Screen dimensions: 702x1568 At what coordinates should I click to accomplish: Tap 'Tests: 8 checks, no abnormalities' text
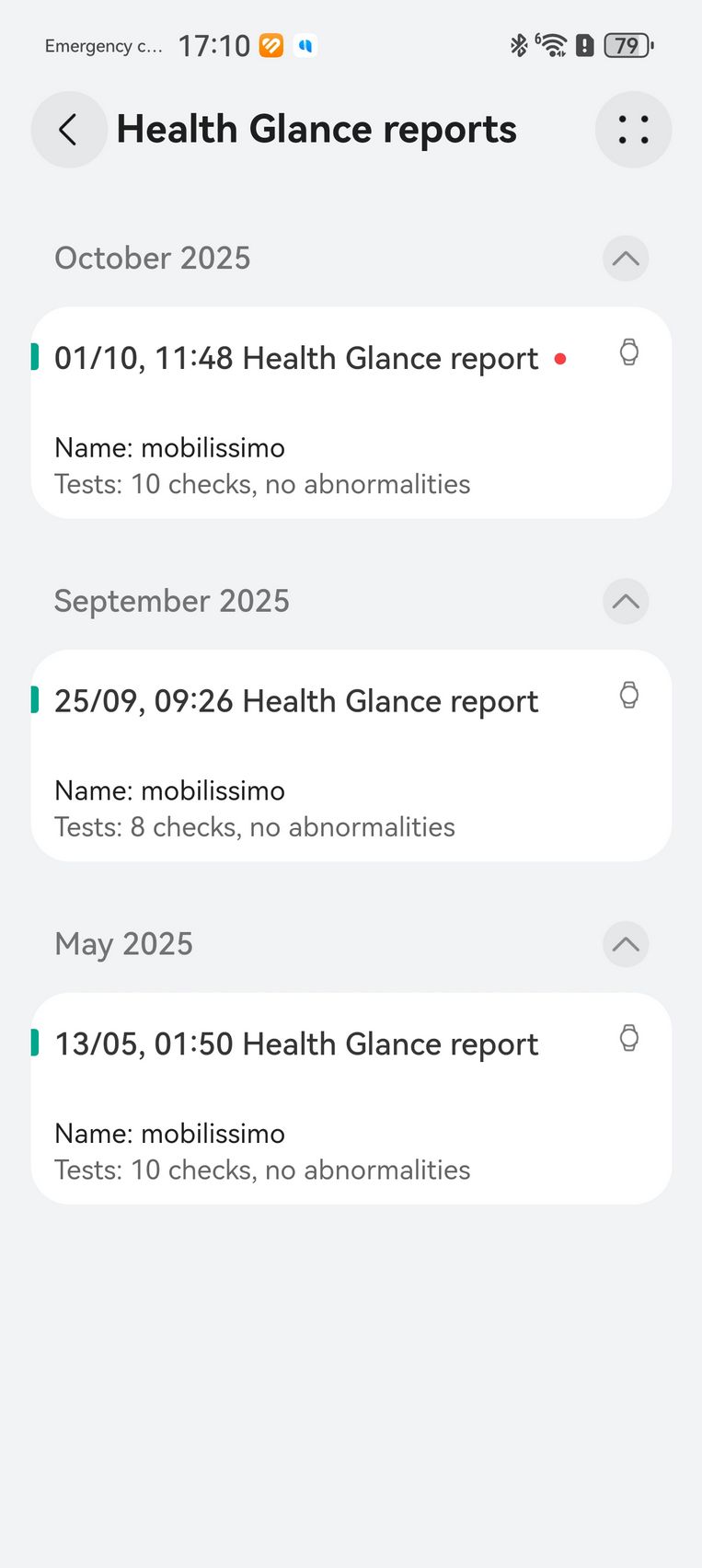point(255,827)
